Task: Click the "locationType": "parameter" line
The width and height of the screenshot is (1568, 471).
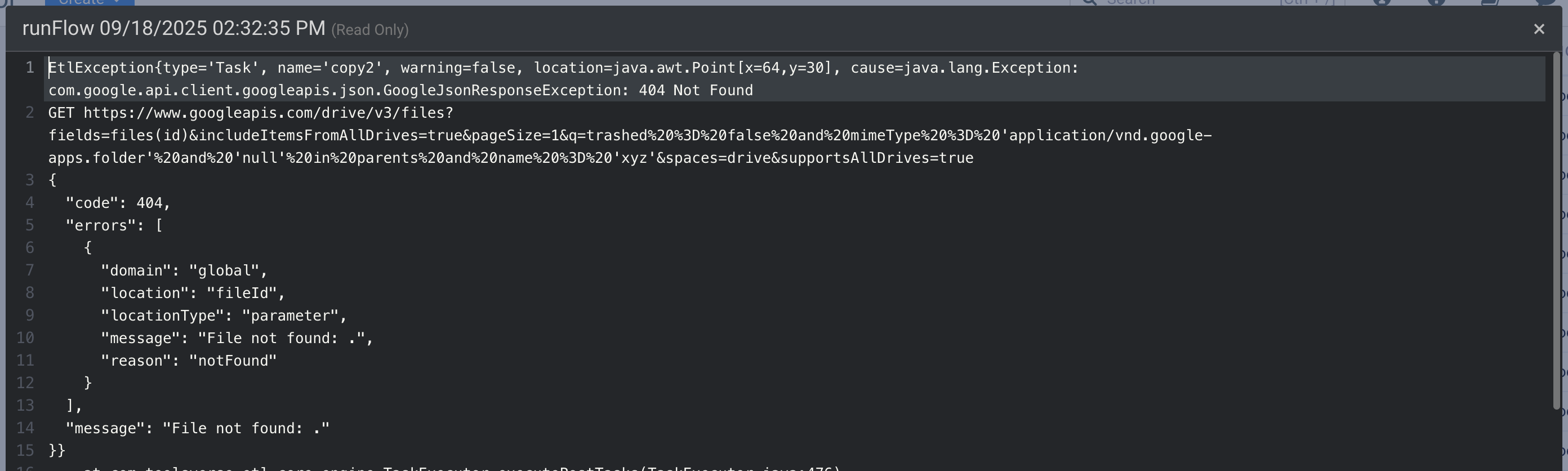Action: point(224,315)
